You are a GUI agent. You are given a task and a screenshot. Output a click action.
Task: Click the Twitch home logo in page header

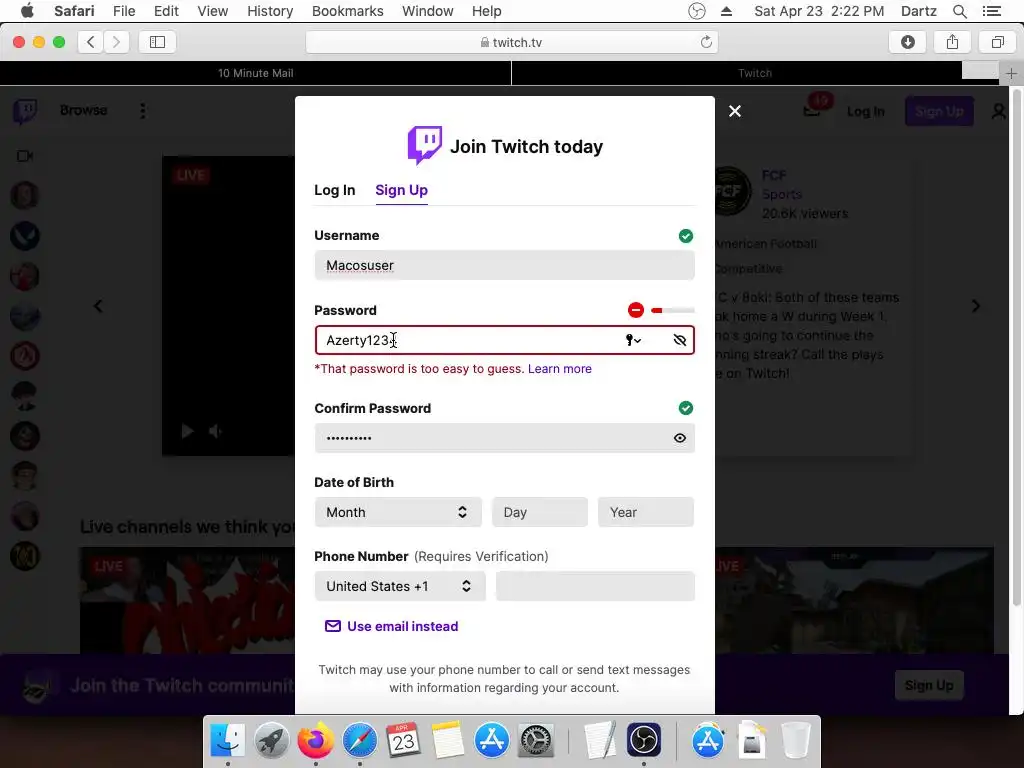point(25,111)
